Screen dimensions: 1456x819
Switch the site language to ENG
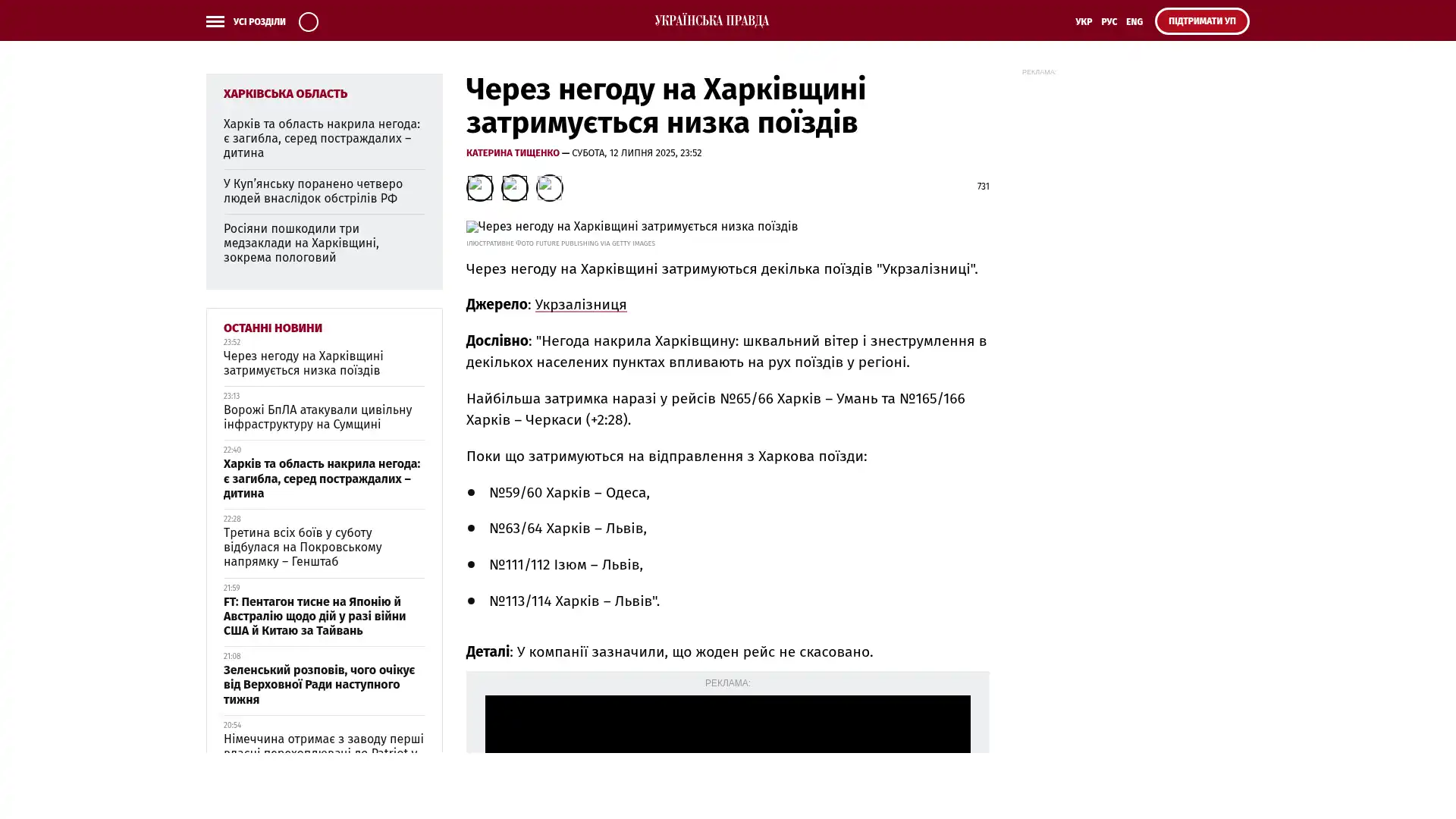point(1134,22)
